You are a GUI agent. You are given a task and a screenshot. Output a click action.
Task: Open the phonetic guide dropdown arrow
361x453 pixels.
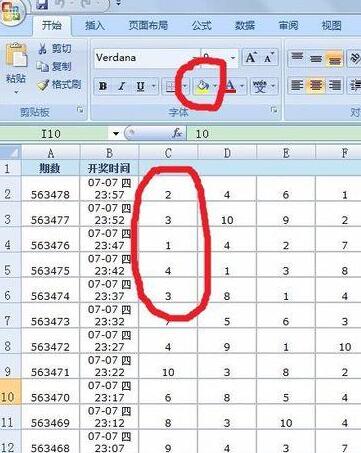[x=273, y=86]
